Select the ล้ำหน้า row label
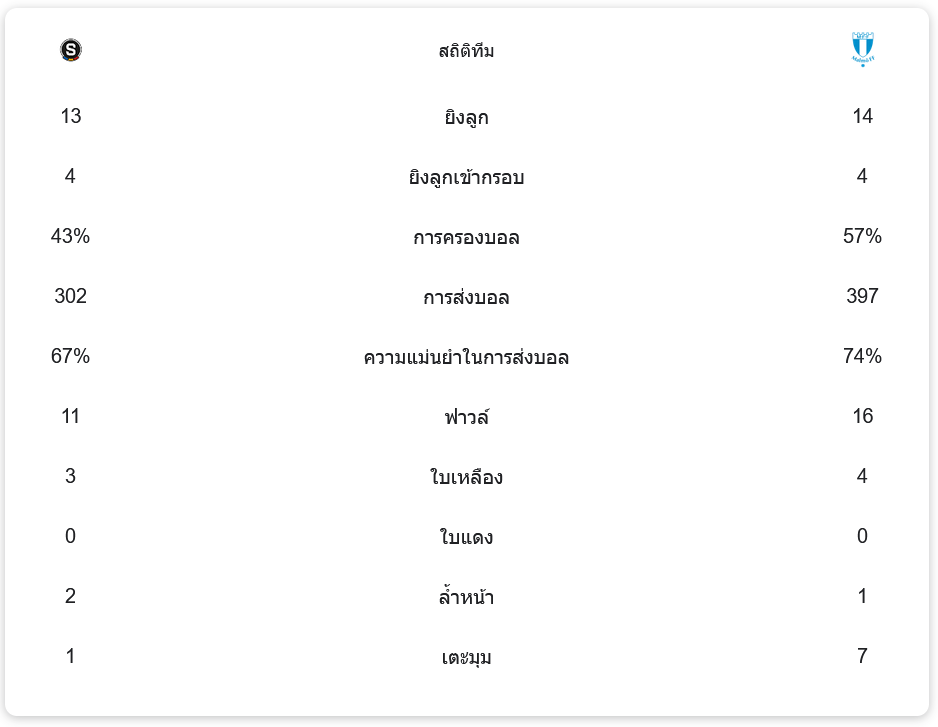938x727 pixels. point(466,598)
